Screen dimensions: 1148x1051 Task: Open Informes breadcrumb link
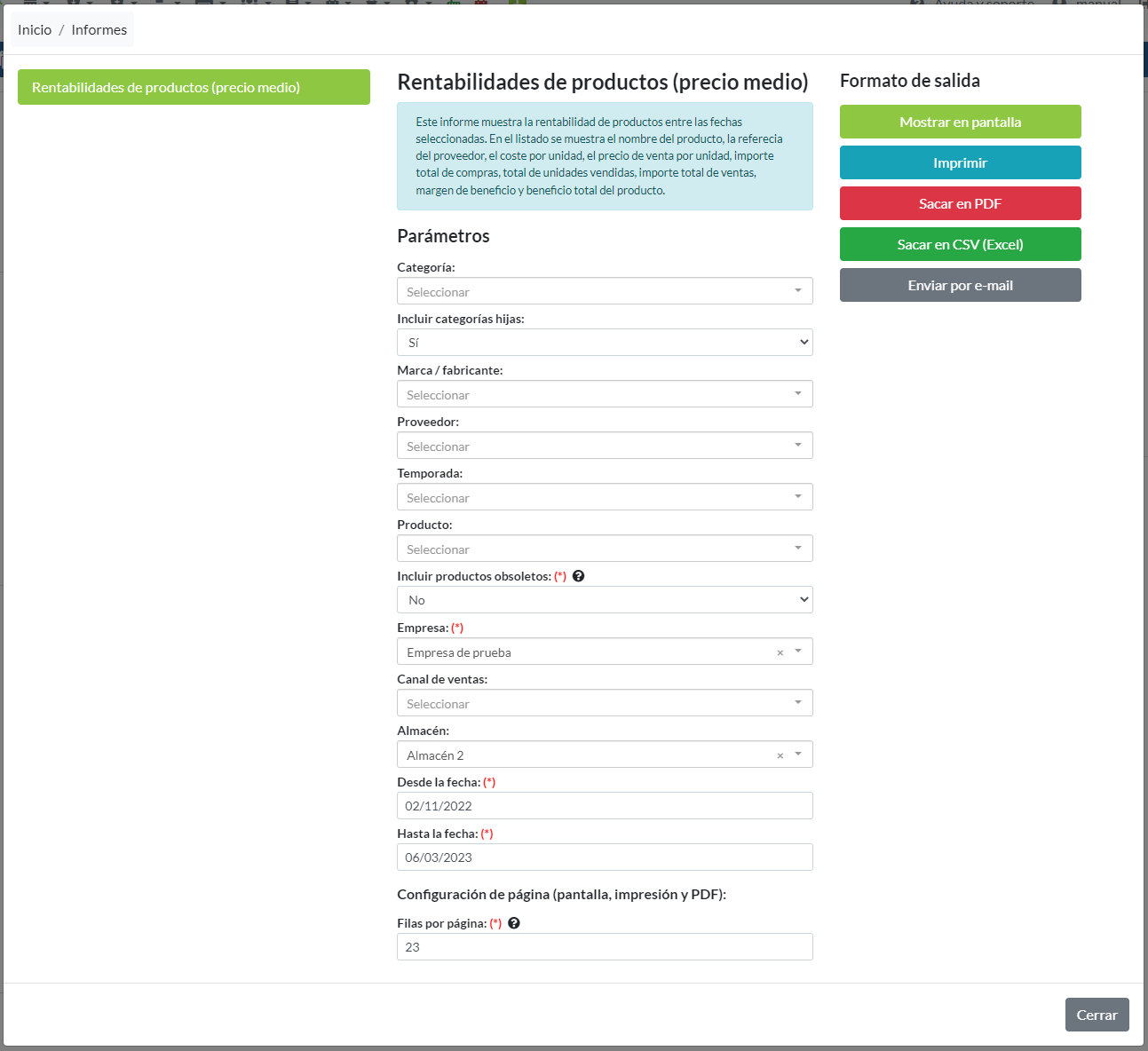(99, 30)
